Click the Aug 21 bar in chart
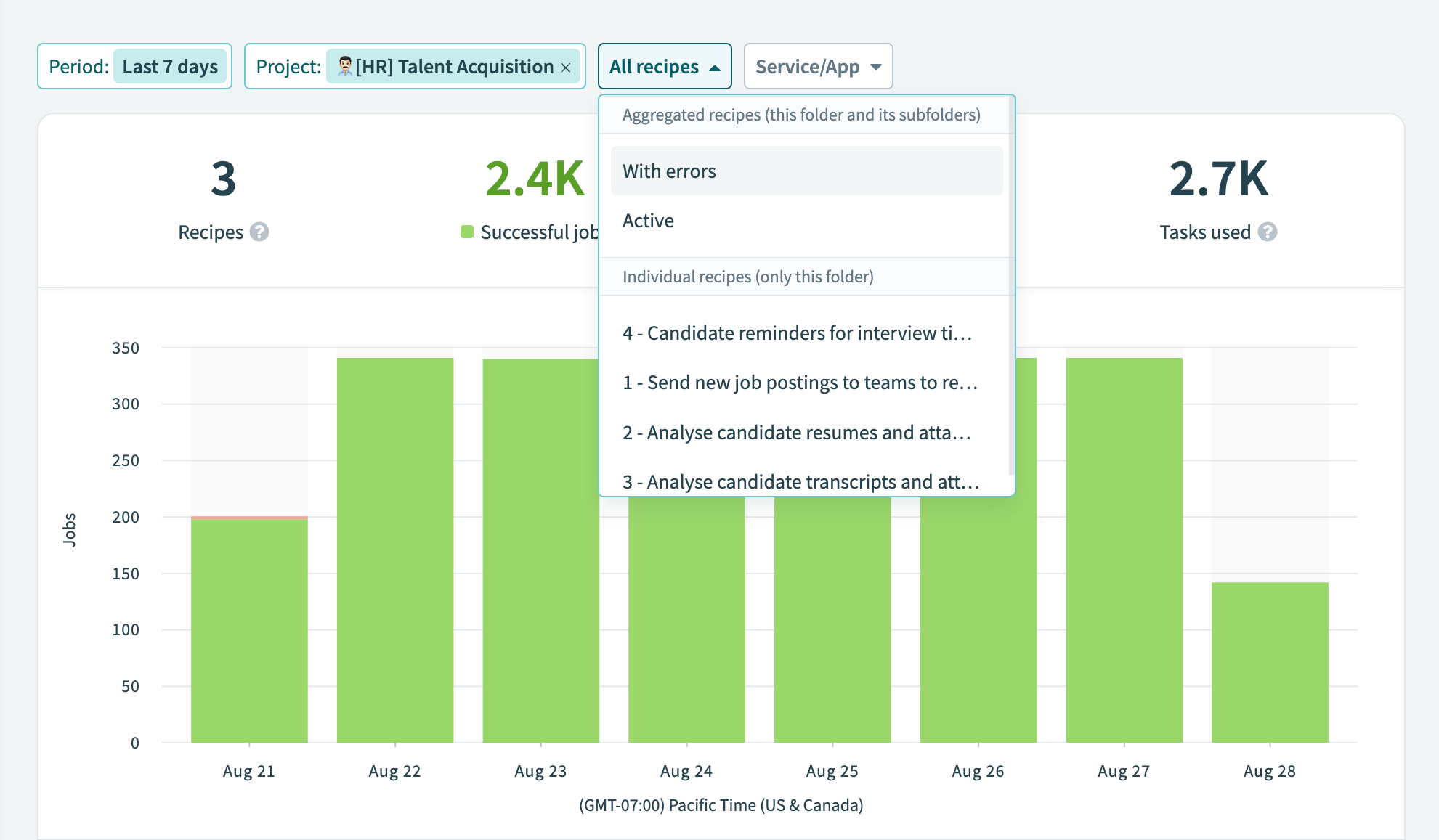 pyautogui.click(x=249, y=630)
